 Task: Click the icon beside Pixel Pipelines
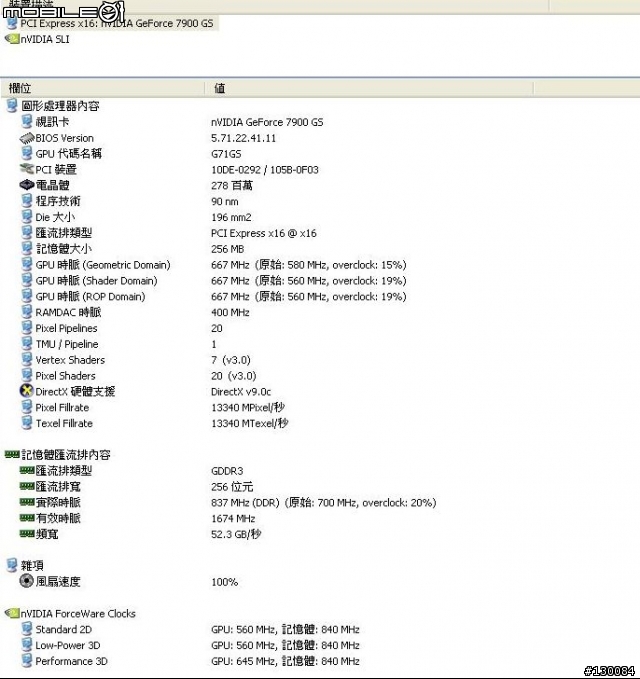[x=27, y=328]
